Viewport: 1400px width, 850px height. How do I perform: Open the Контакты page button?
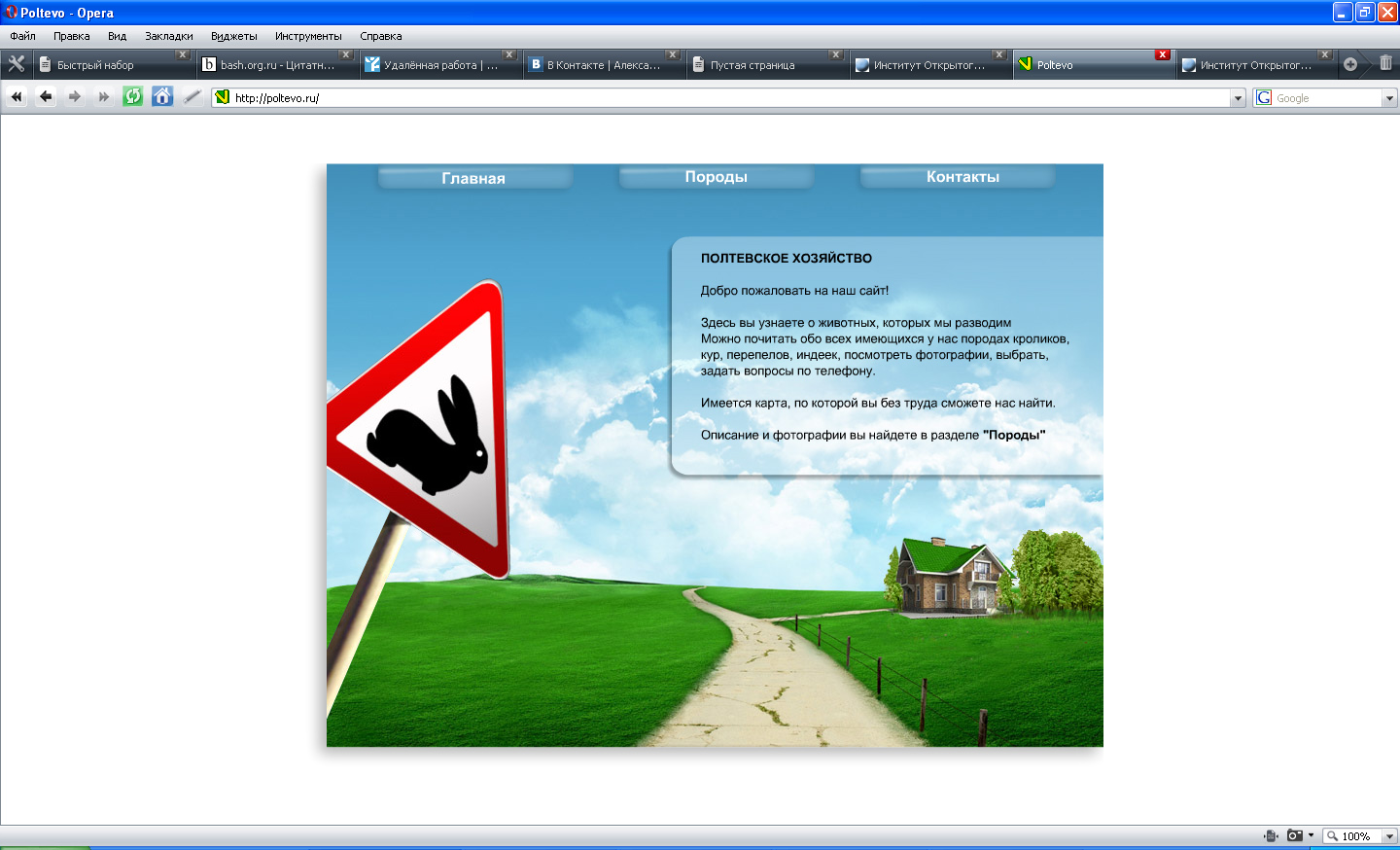[x=958, y=176]
